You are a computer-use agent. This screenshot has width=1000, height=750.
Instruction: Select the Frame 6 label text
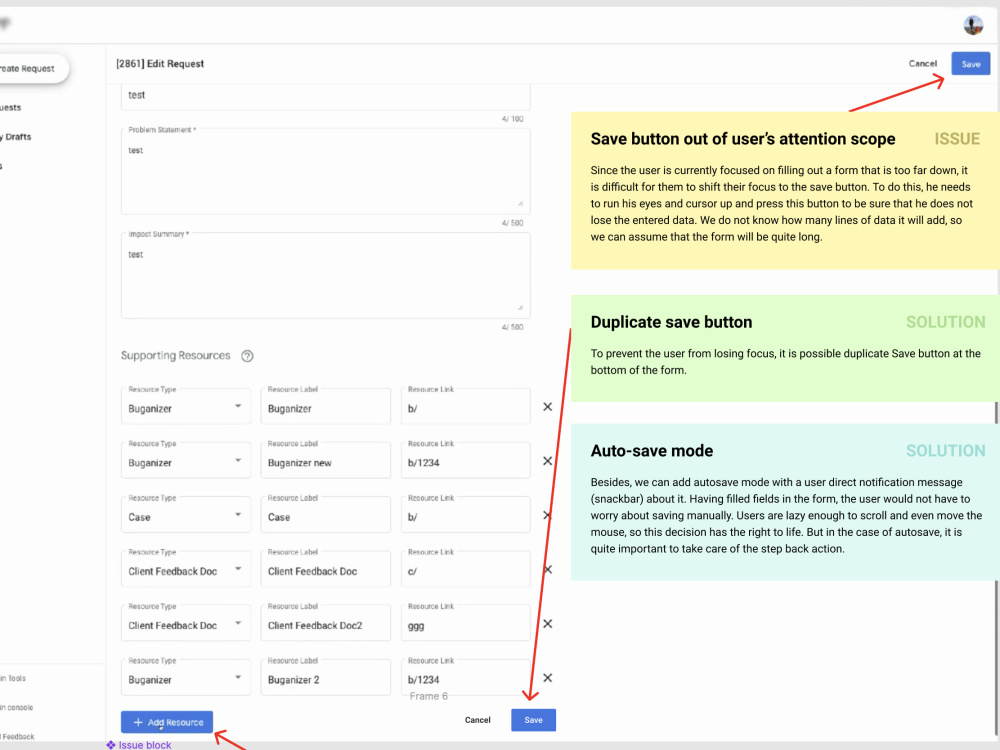tap(429, 696)
